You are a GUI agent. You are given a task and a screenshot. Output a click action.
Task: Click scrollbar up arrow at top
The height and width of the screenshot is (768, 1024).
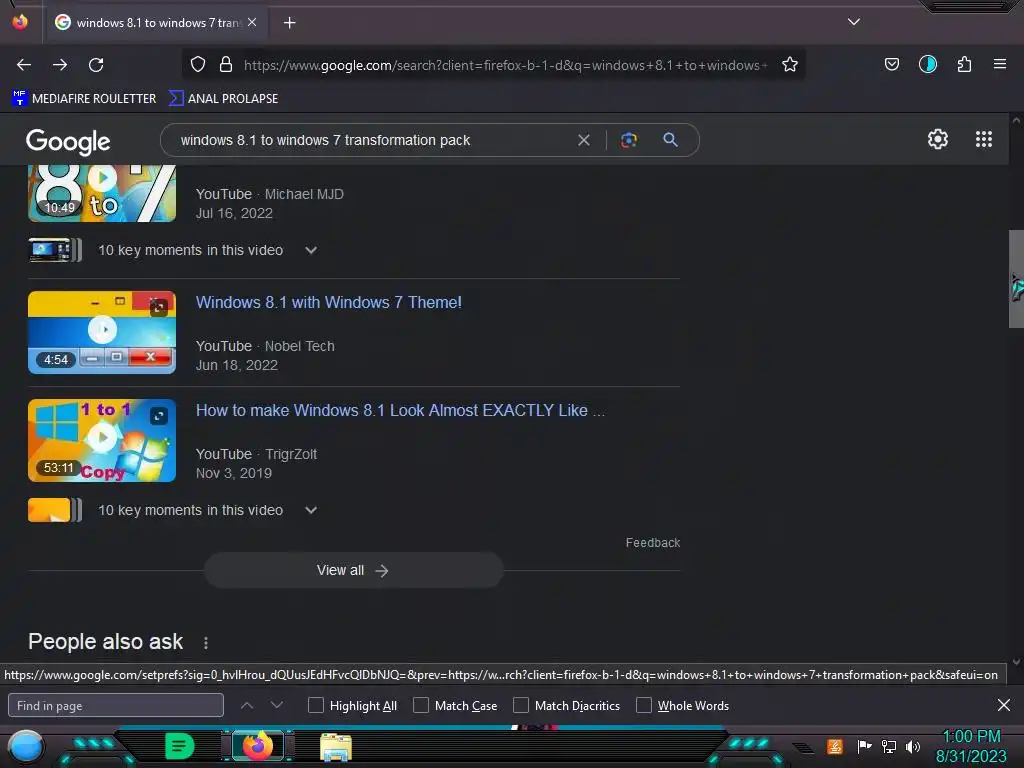1016,120
